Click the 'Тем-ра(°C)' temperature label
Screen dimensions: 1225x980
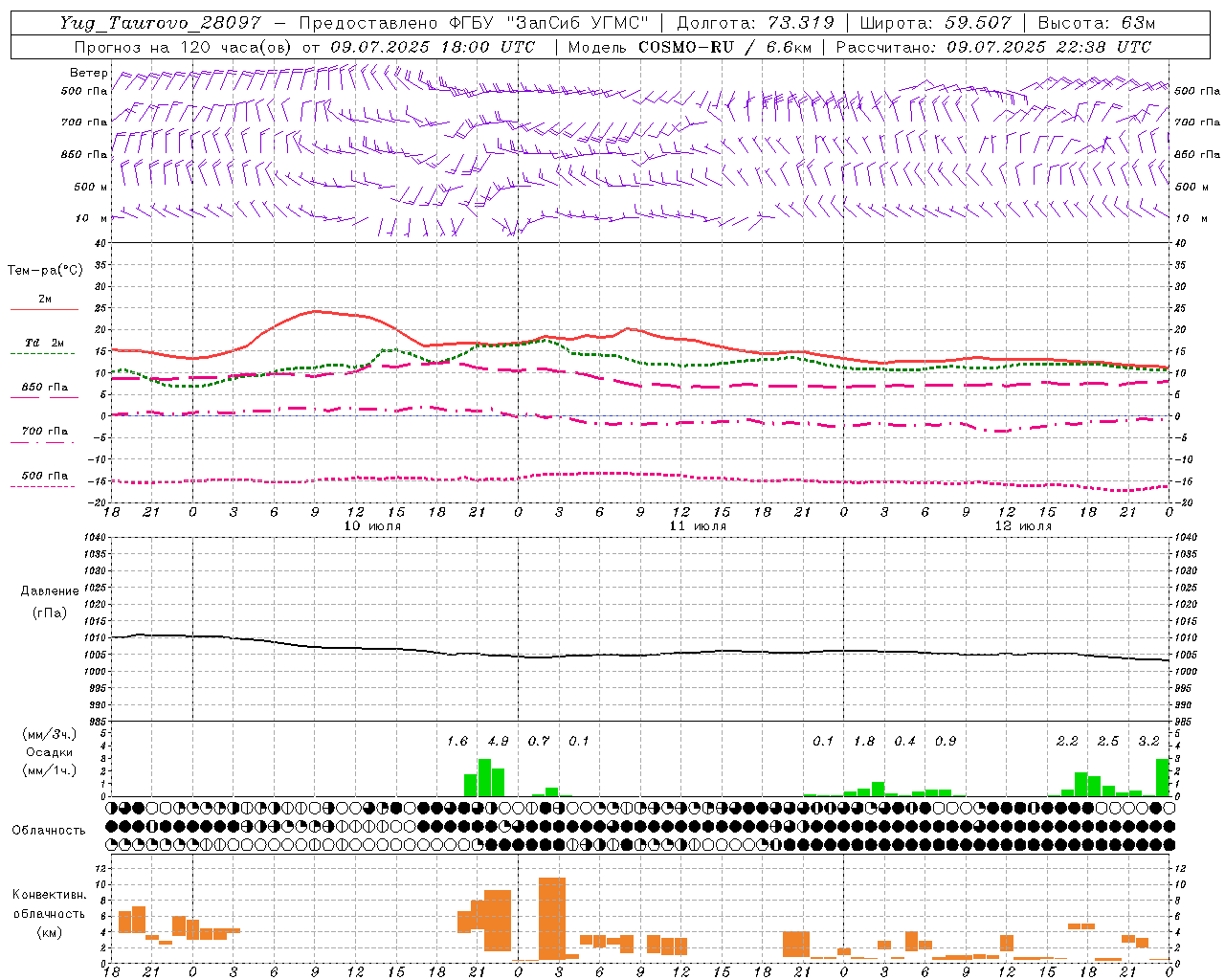[45, 271]
